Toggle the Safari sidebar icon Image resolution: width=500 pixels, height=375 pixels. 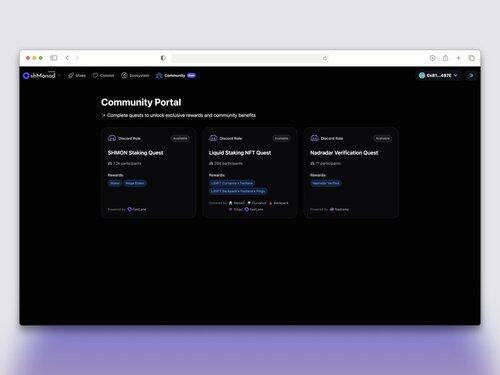[x=54, y=58]
